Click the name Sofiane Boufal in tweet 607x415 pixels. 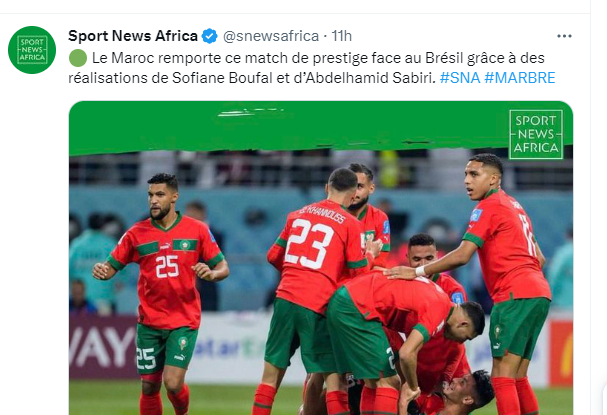[222, 78]
